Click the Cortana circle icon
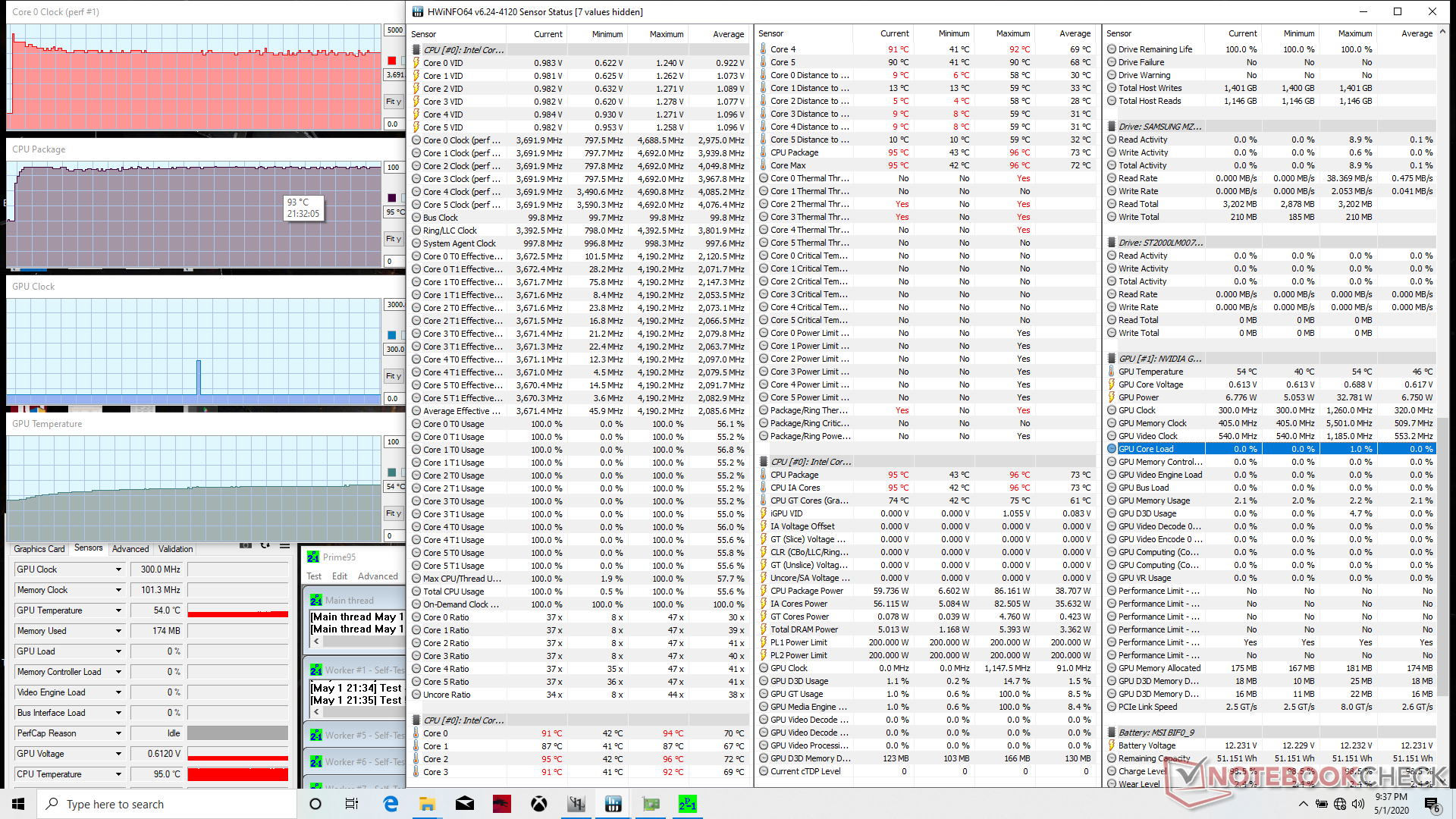1456x819 pixels. 315,804
